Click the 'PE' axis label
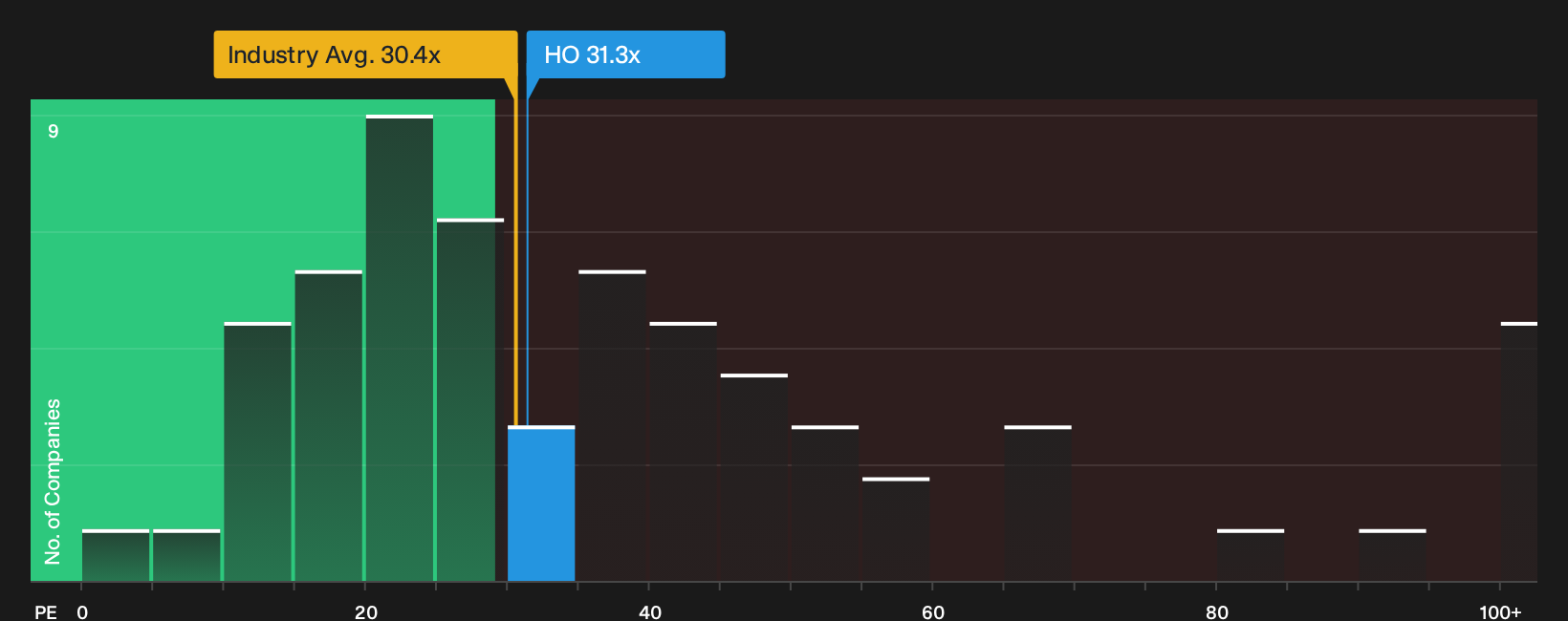Image resolution: width=1568 pixels, height=621 pixels. 46,612
